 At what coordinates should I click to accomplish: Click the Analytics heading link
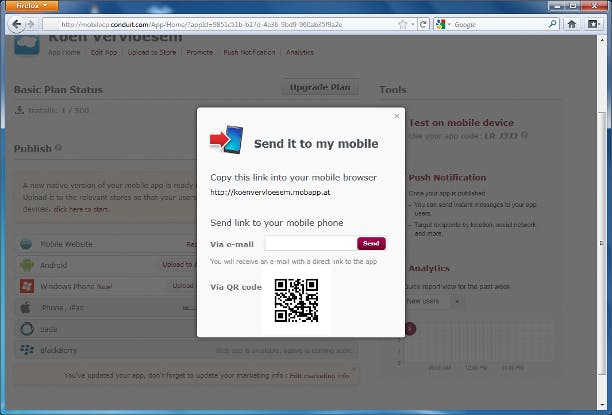tap(429, 268)
